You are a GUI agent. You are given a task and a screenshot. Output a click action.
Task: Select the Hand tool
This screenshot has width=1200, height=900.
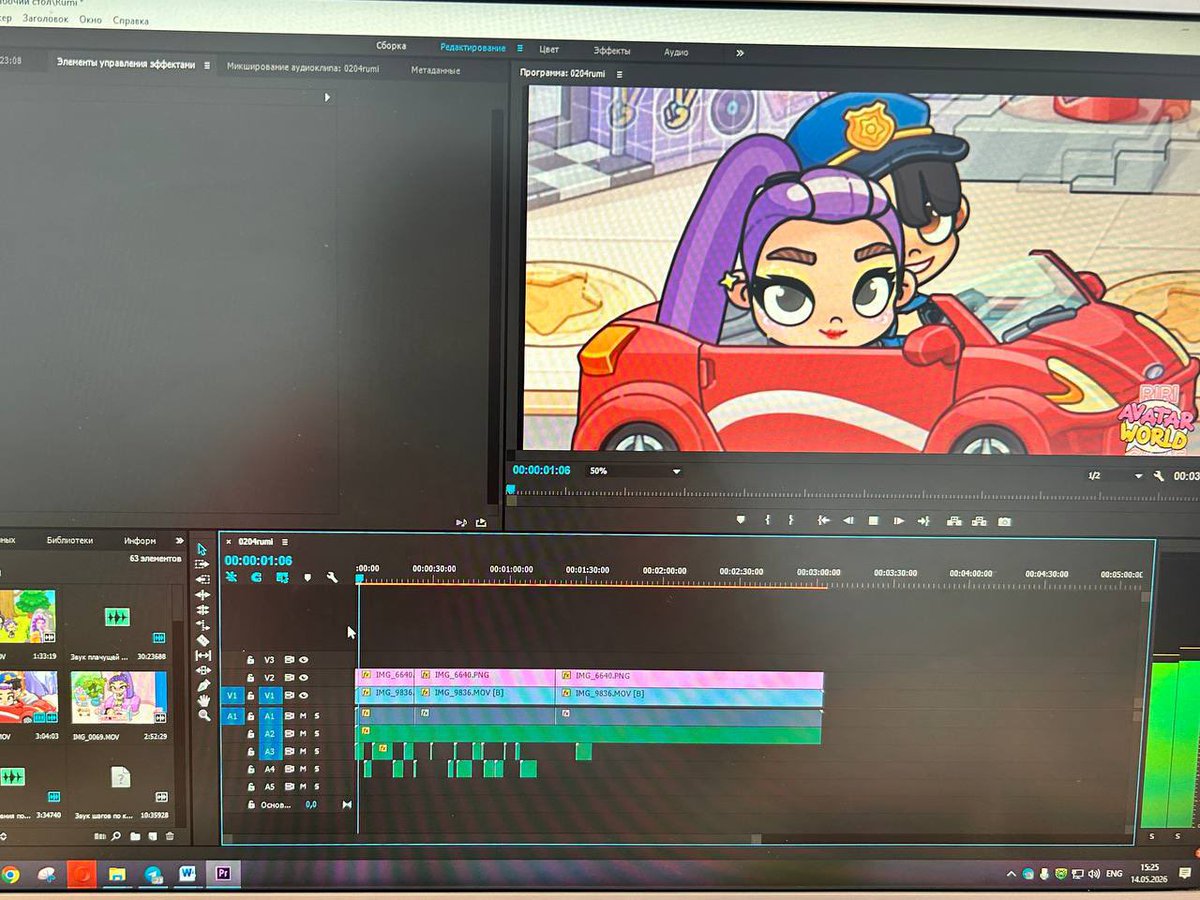204,700
